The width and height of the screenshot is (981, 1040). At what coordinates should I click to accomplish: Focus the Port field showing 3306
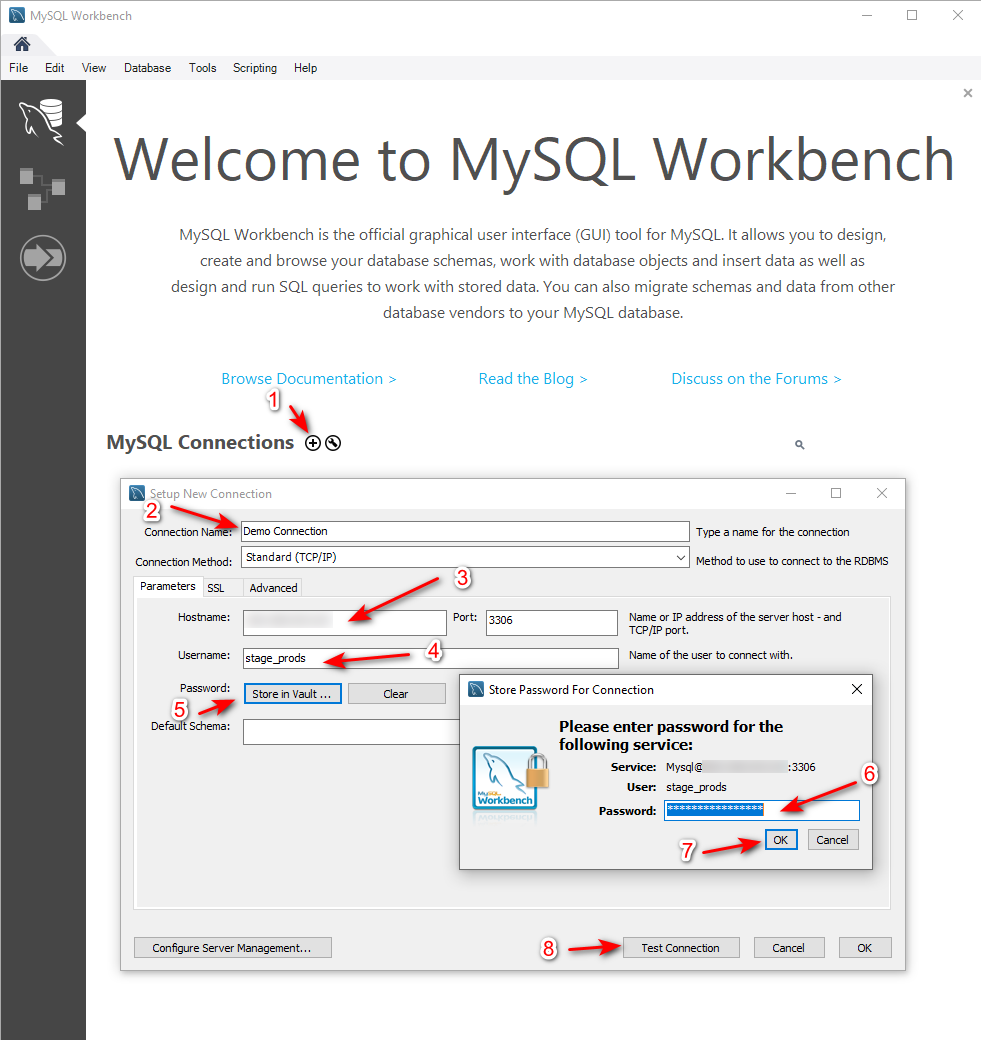point(551,622)
